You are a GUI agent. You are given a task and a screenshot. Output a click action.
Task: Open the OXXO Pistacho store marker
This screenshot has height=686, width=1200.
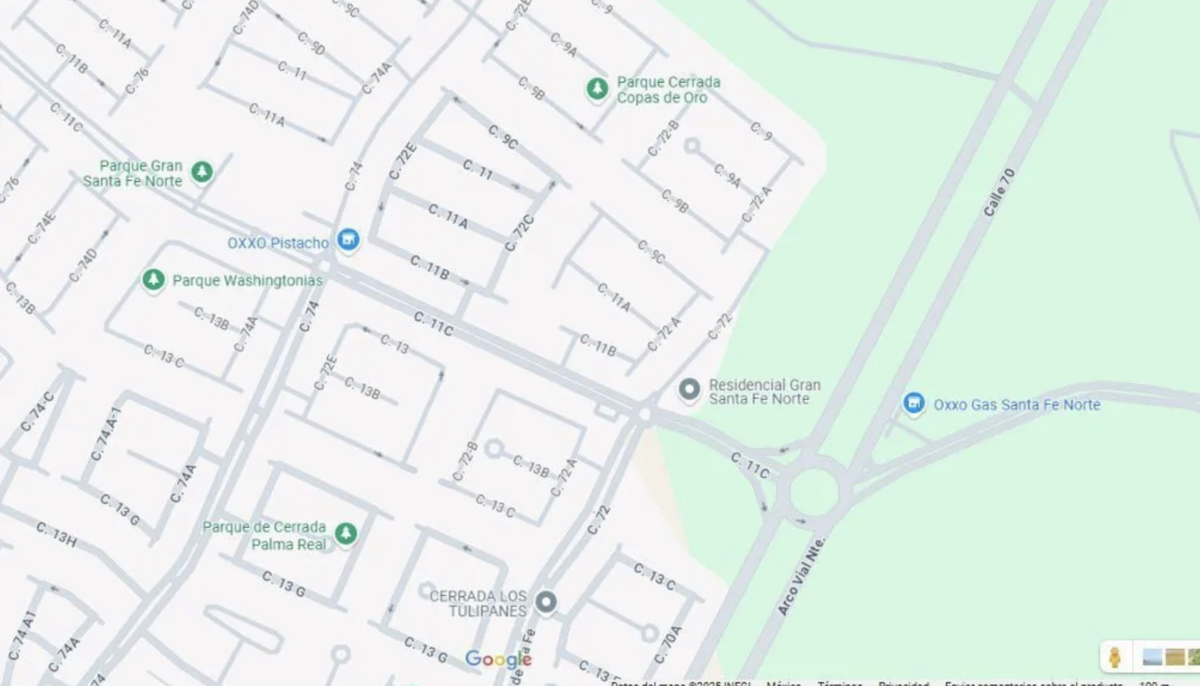[x=348, y=240]
